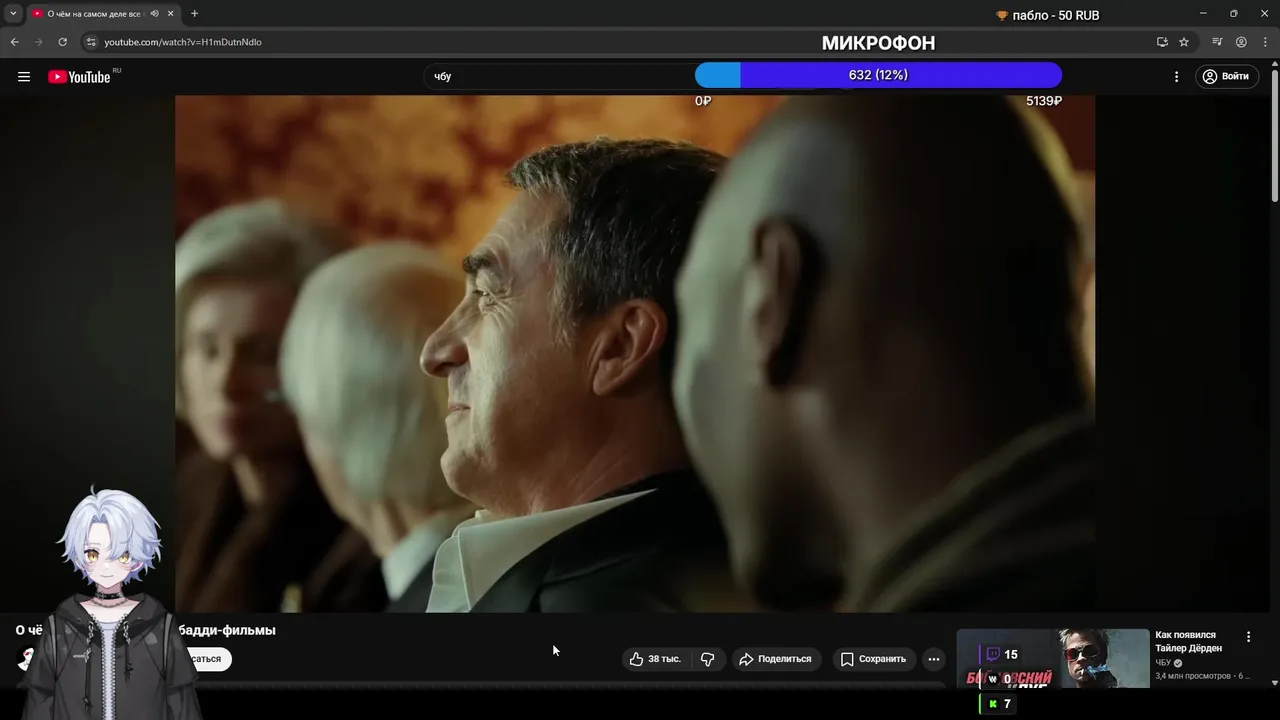Open more actions ellipsis under the video
Image resolution: width=1280 pixels, height=720 pixels.
pos(933,659)
